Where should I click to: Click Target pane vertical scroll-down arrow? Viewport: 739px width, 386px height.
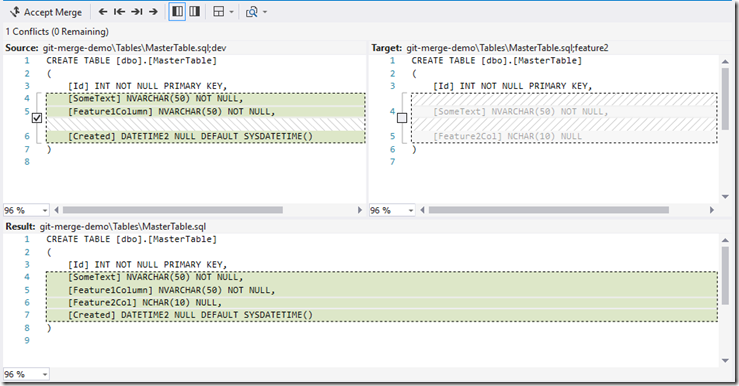(725, 197)
